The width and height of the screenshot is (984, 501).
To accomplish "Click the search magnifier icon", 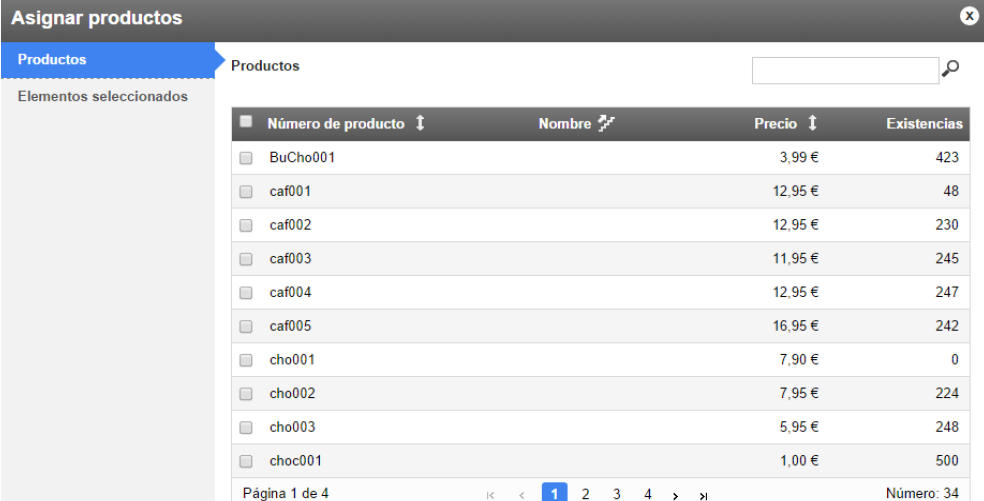I will coord(952,69).
